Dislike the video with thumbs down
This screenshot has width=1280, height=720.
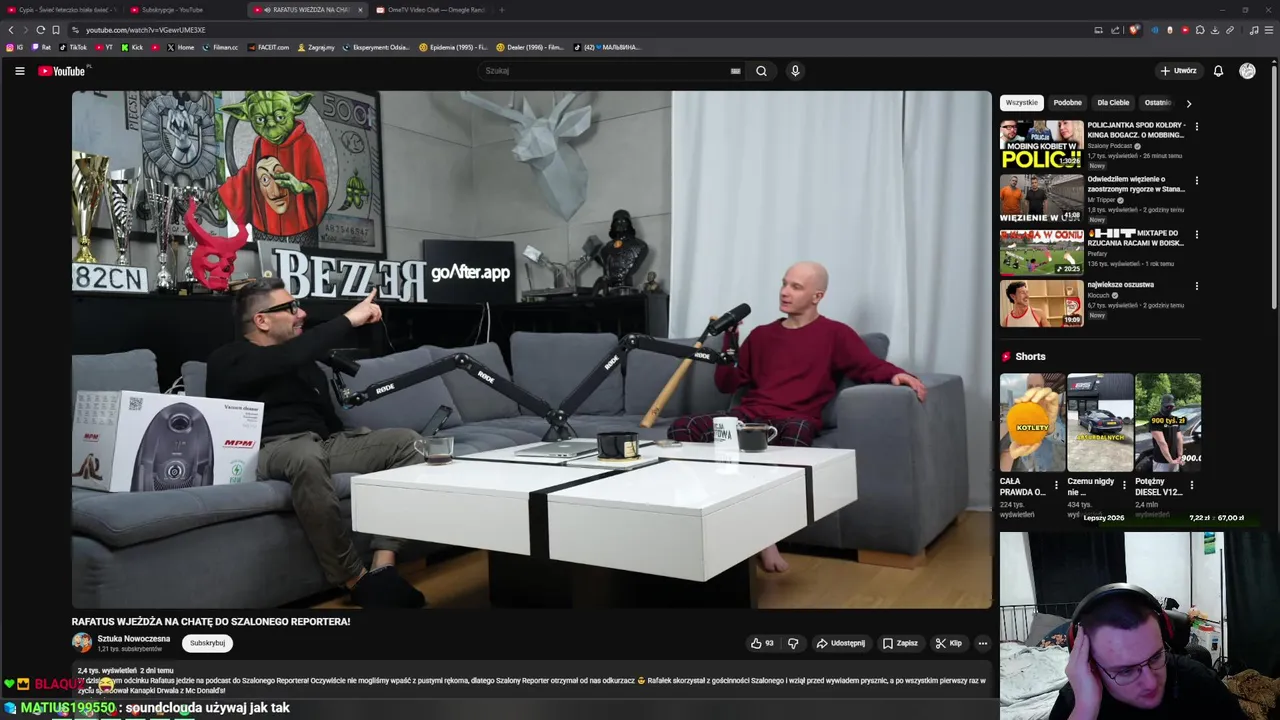click(793, 643)
